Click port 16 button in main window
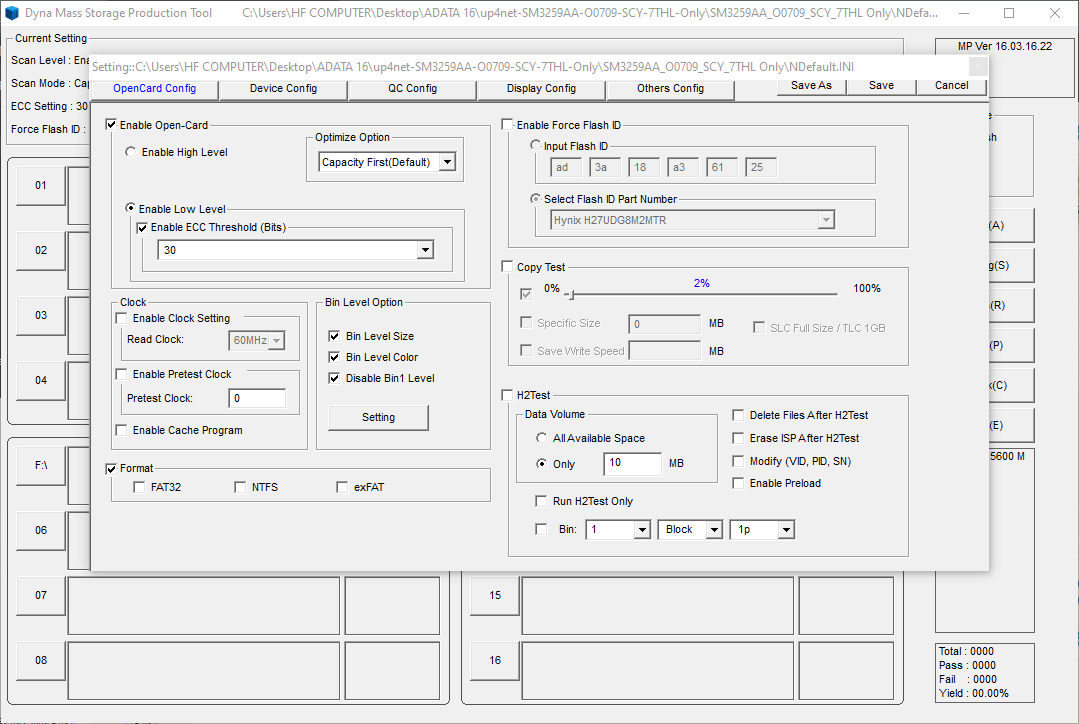Screen dimensions: 1079x724 [495, 661]
